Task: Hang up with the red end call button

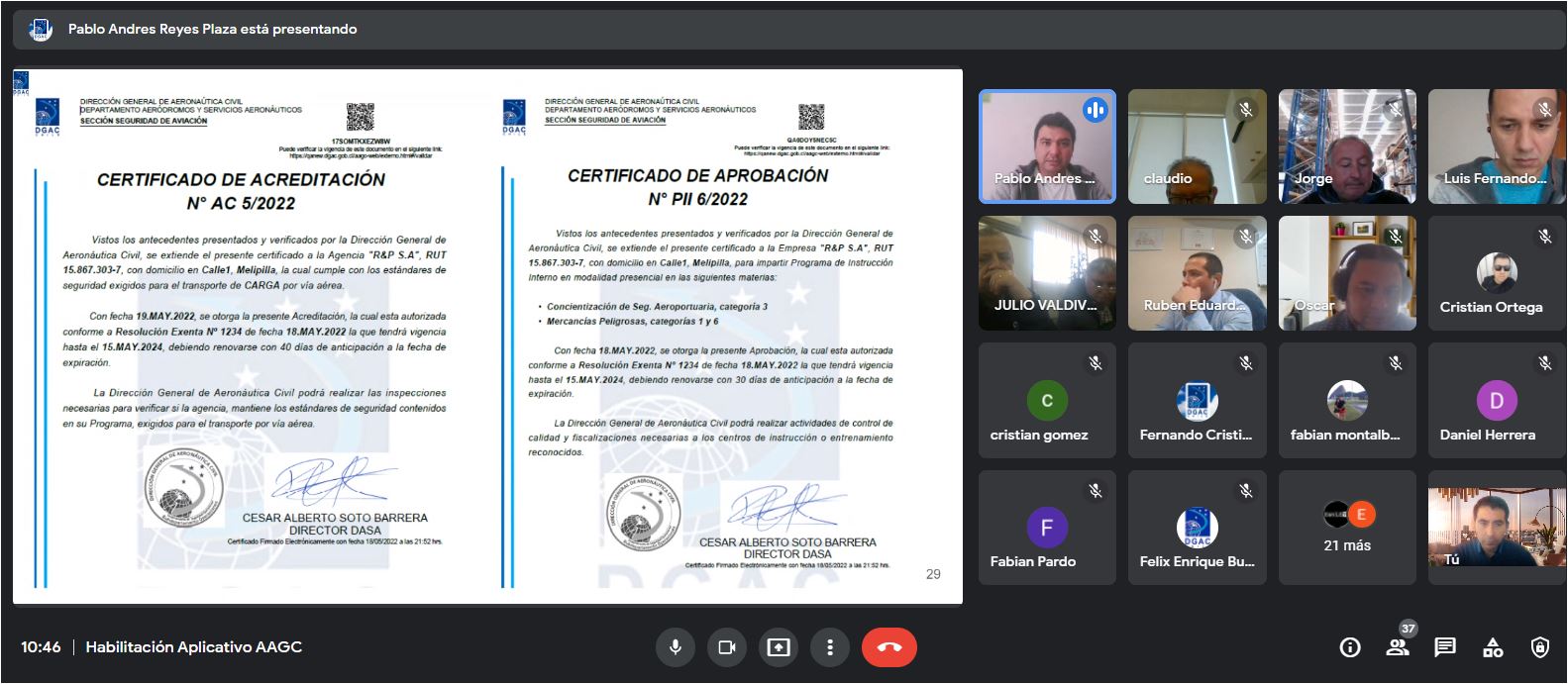Action: 889,647
